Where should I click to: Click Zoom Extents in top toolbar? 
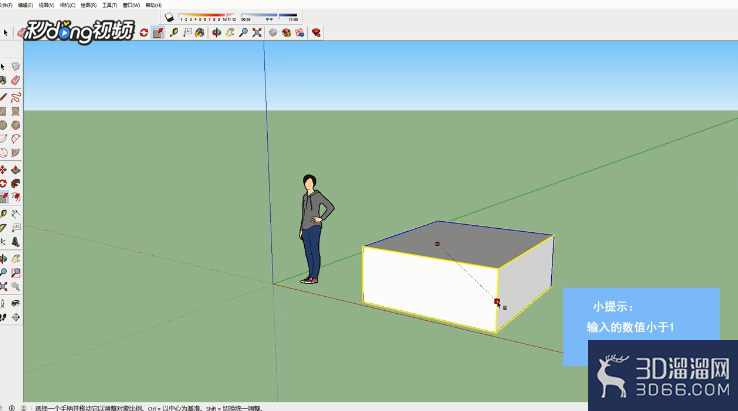(x=257, y=32)
